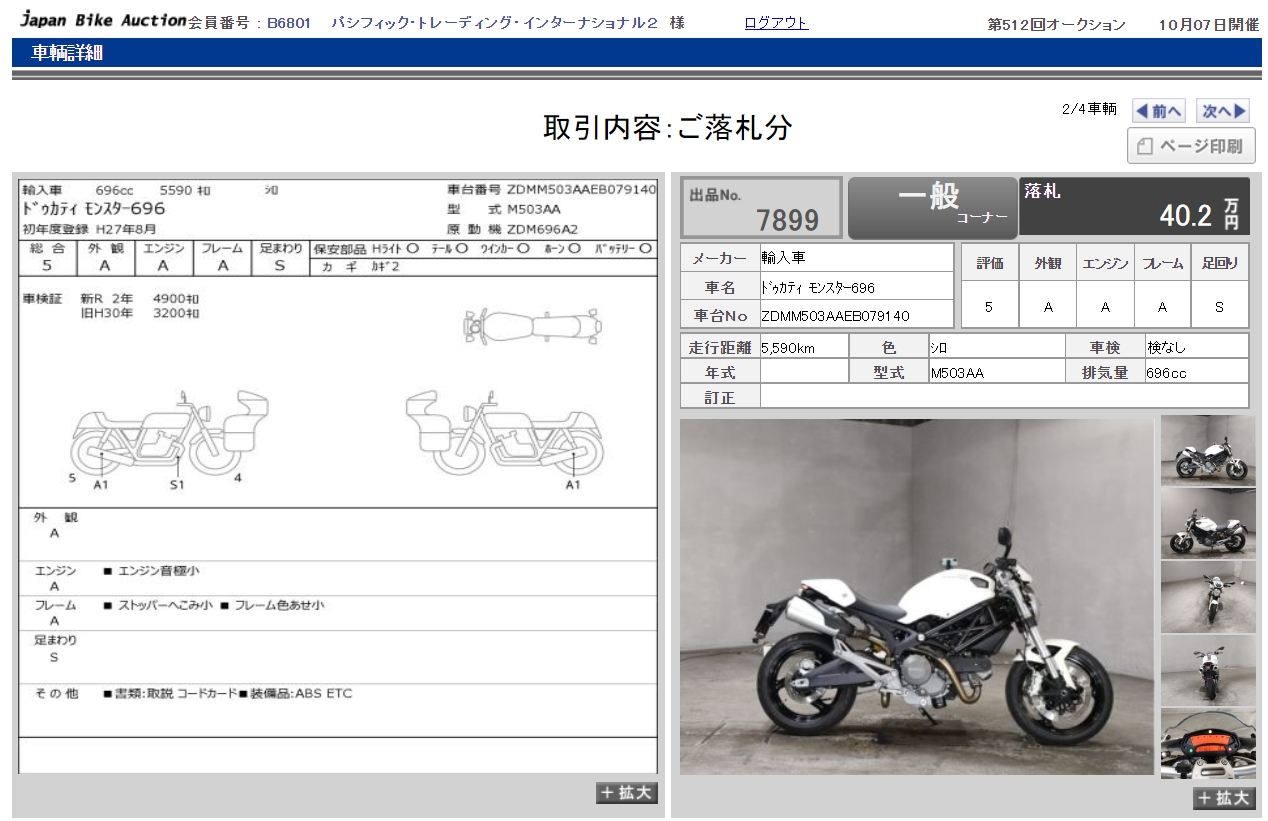Click displacement value 696cc cell
Image resolution: width=1268 pixels, height=821 pixels.
[1197, 372]
